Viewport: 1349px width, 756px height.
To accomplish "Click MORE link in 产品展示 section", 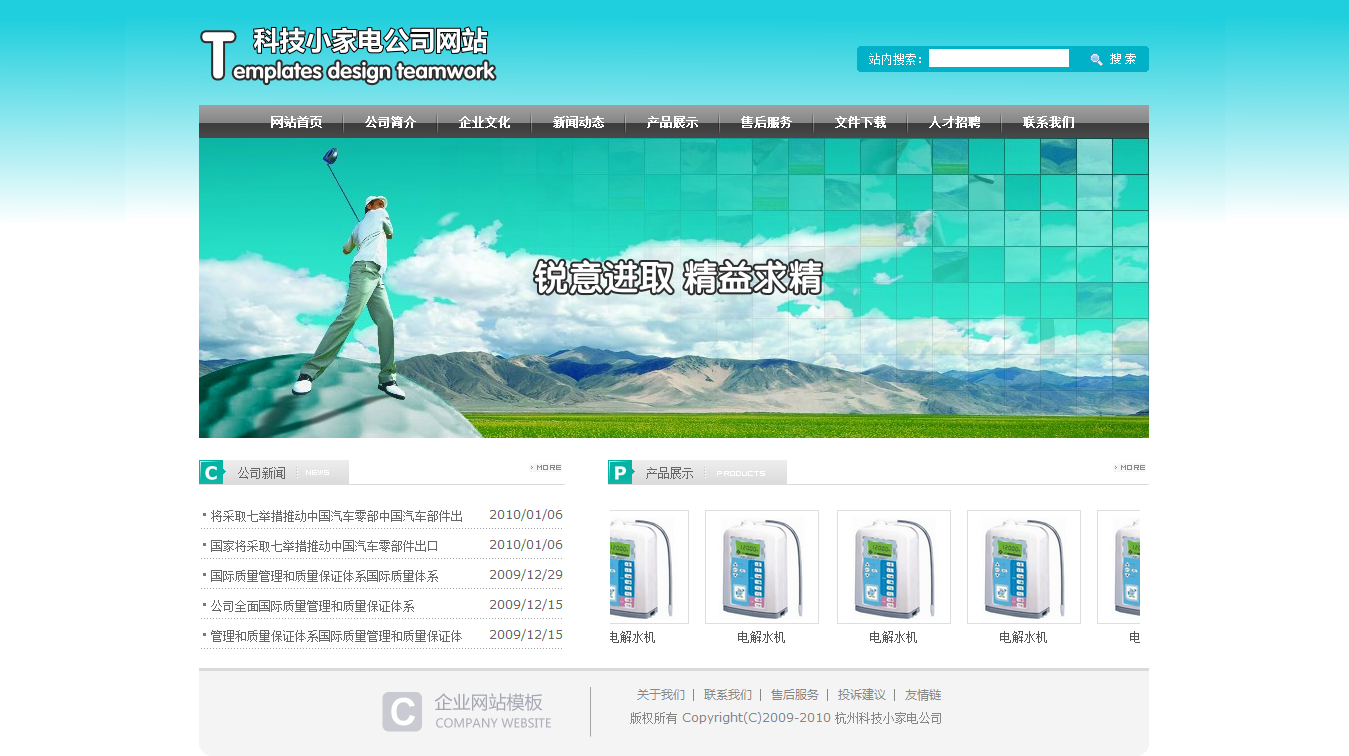I will pyautogui.click(x=1130, y=467).
